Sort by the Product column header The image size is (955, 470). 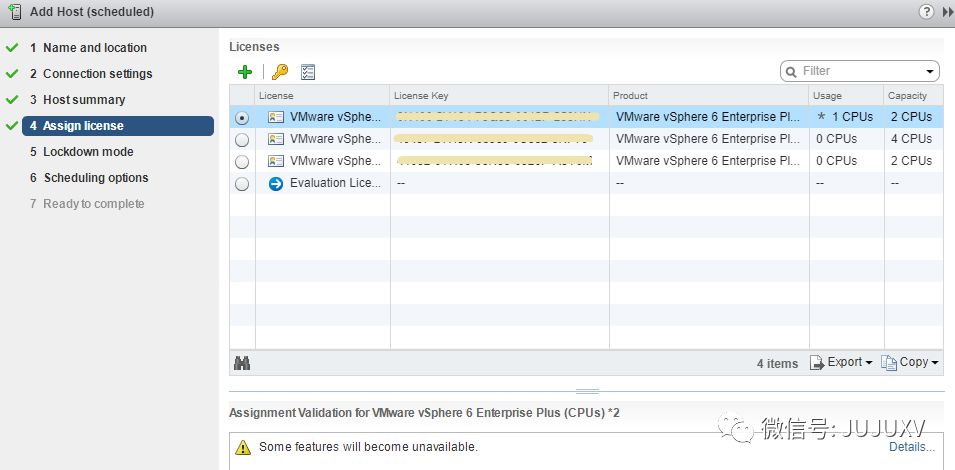(709, 96)
